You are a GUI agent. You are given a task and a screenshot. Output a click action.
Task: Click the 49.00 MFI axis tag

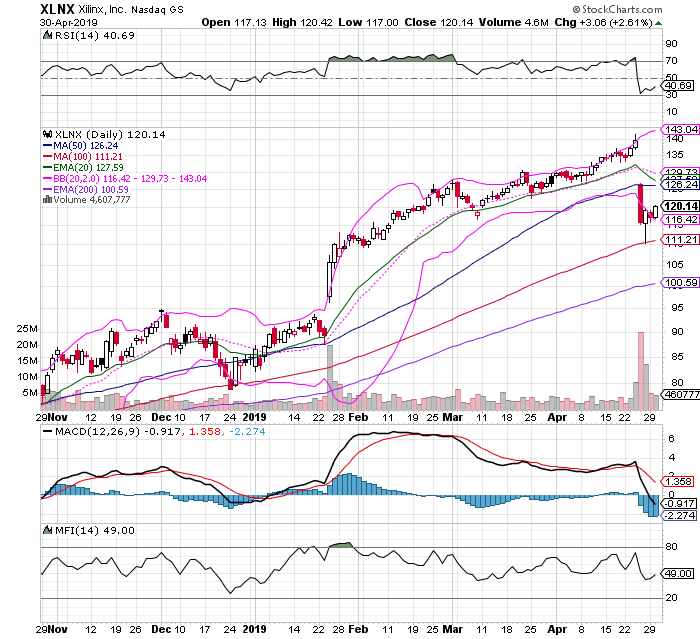click(x=679, y=573)
